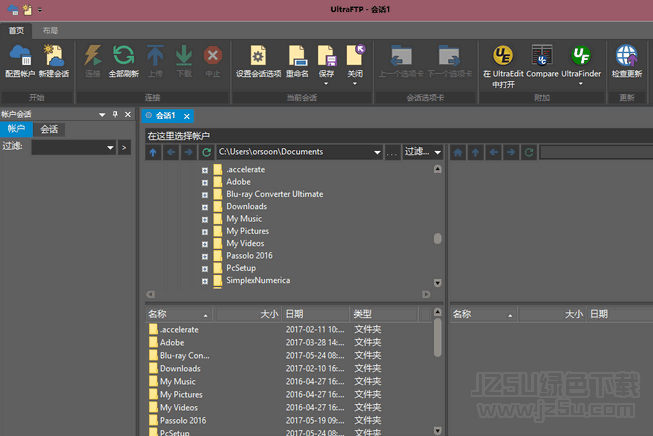This screenshot has width=653, height=436.
Task: Launch UltraCompare from ribbon
Action: click(542, 61)
